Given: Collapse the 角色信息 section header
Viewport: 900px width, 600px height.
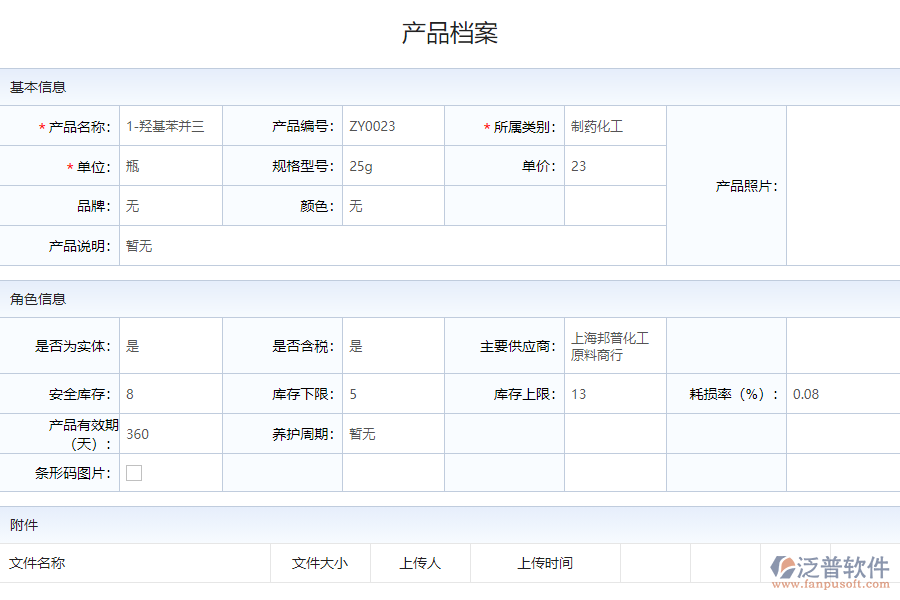Looking at the screenshot, I should (38, 299).
